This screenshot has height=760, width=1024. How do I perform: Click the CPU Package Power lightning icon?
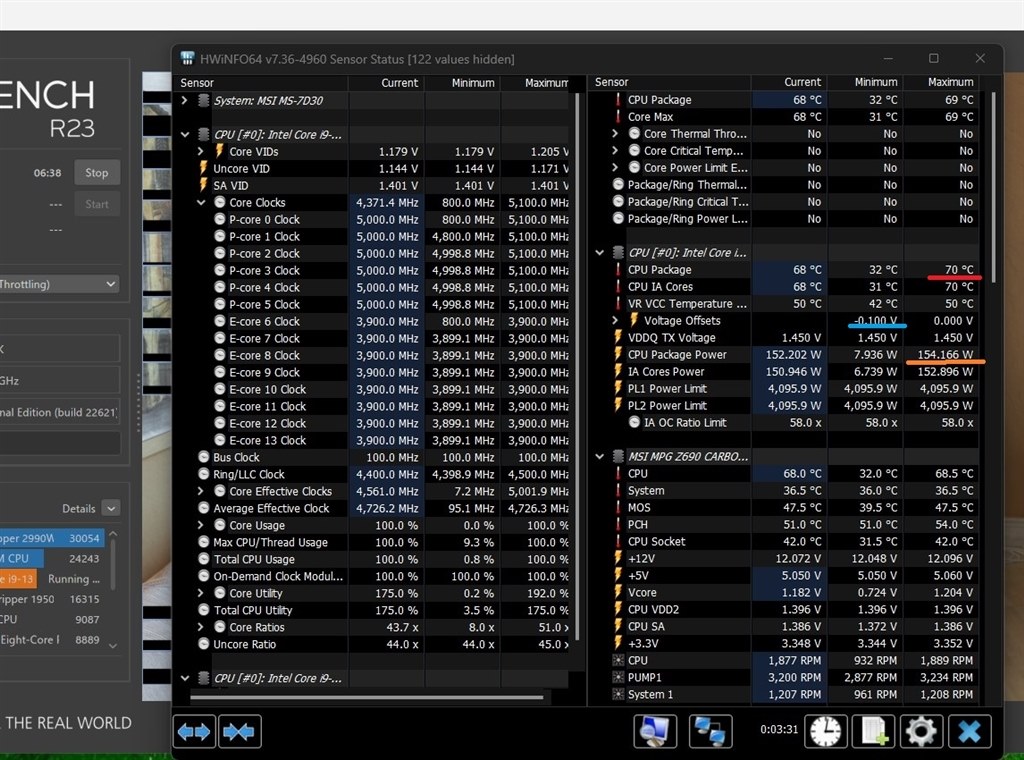(618, 355)
